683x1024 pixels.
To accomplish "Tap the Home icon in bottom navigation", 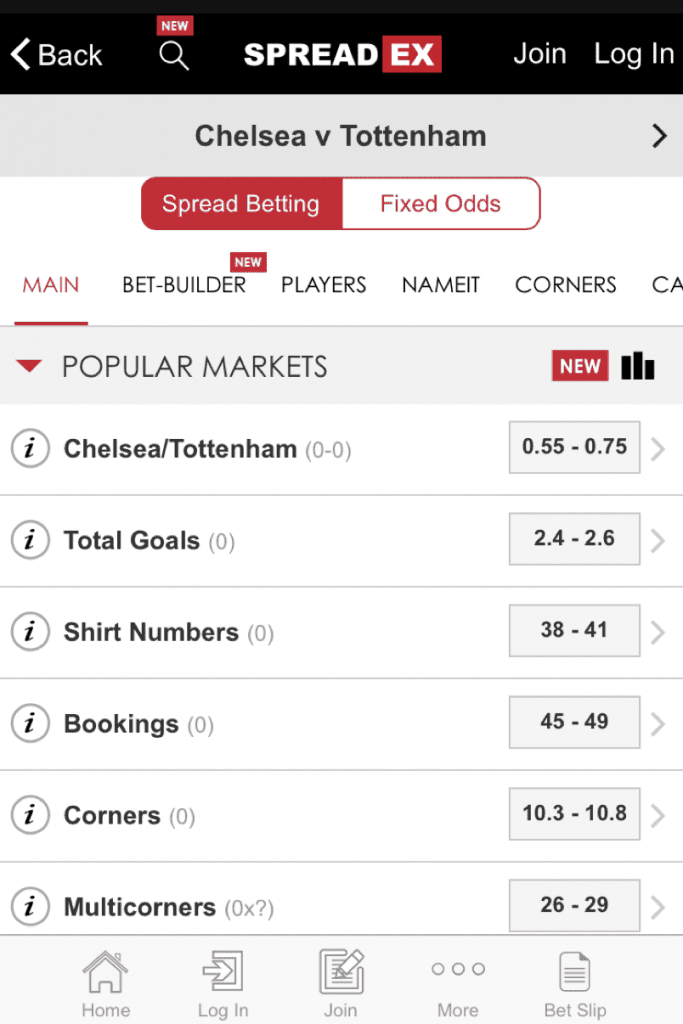I will 105,970.
